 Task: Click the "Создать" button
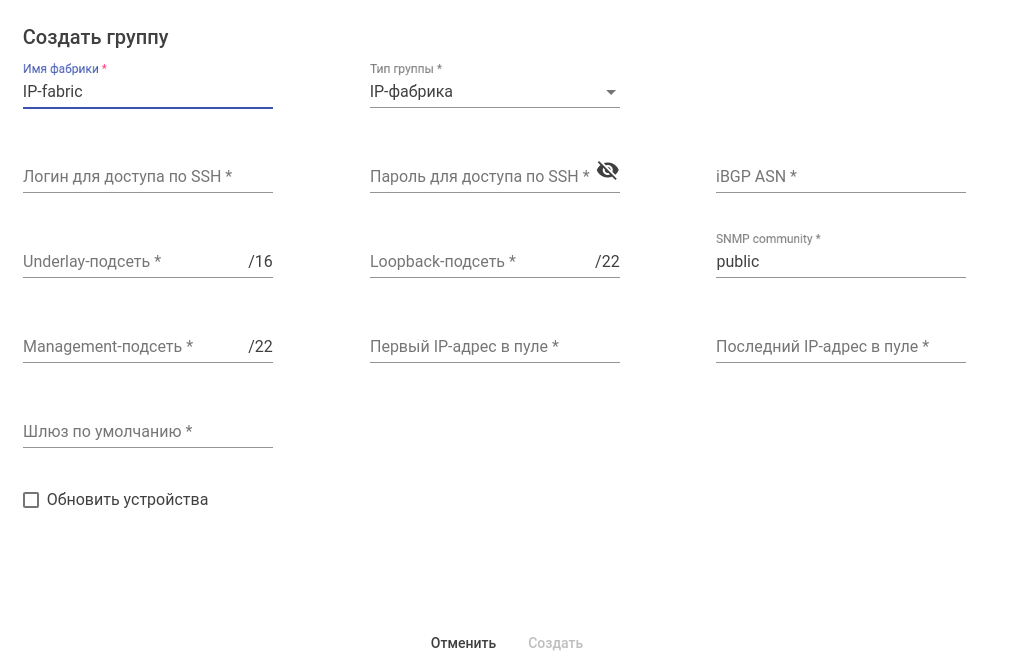point(555,643)
